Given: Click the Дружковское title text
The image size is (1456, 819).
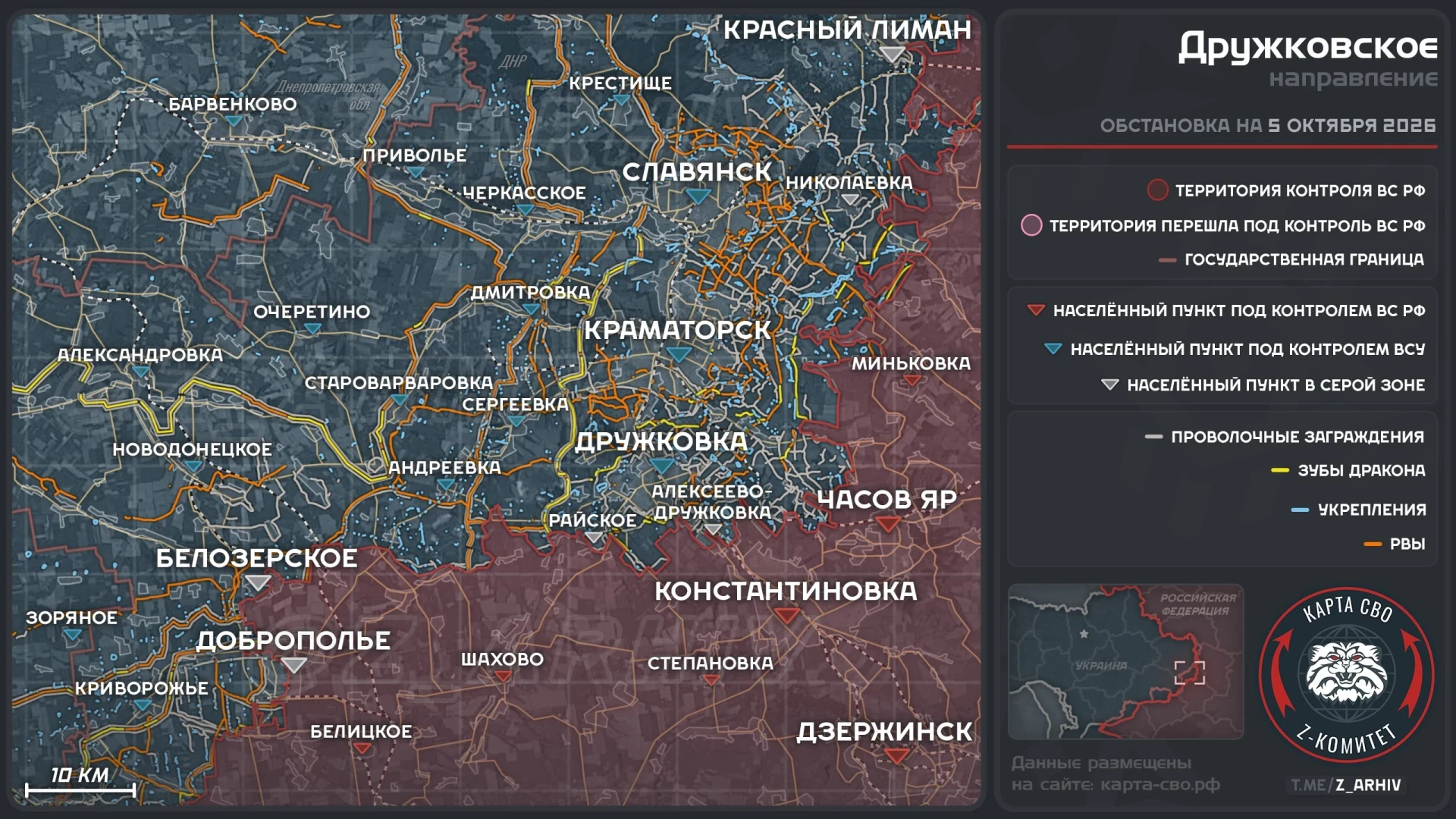Looking at the screenshot, I should coord(1308,47).
